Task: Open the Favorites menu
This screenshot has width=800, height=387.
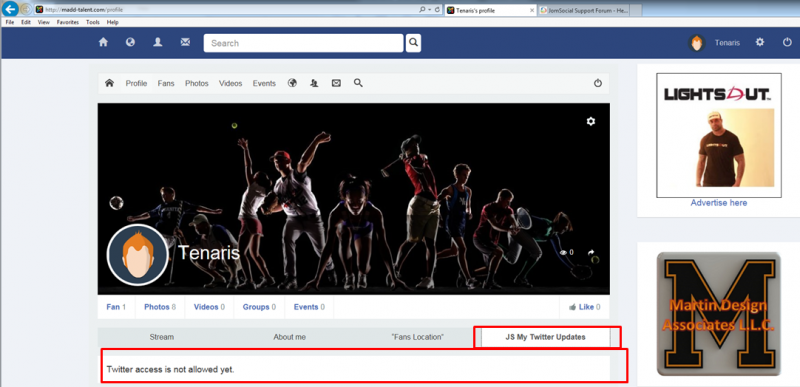Action: tap(68, 22)
